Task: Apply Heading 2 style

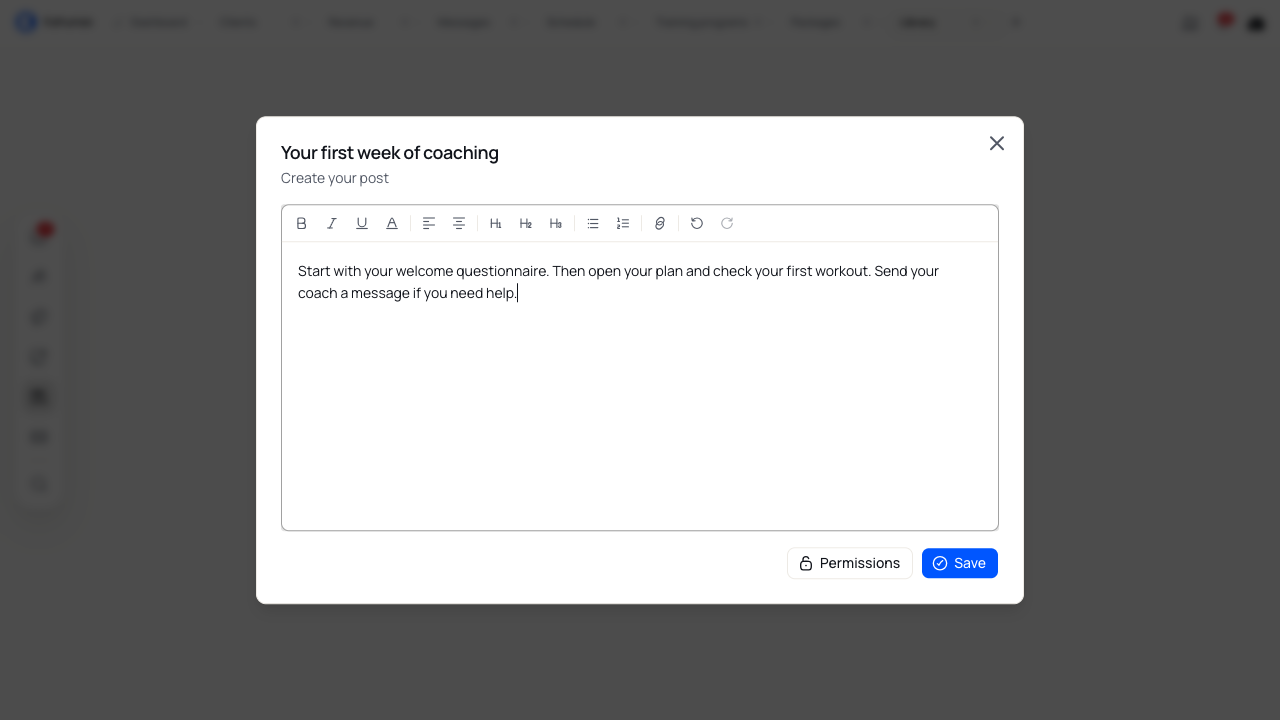Action: click(526, 223)
